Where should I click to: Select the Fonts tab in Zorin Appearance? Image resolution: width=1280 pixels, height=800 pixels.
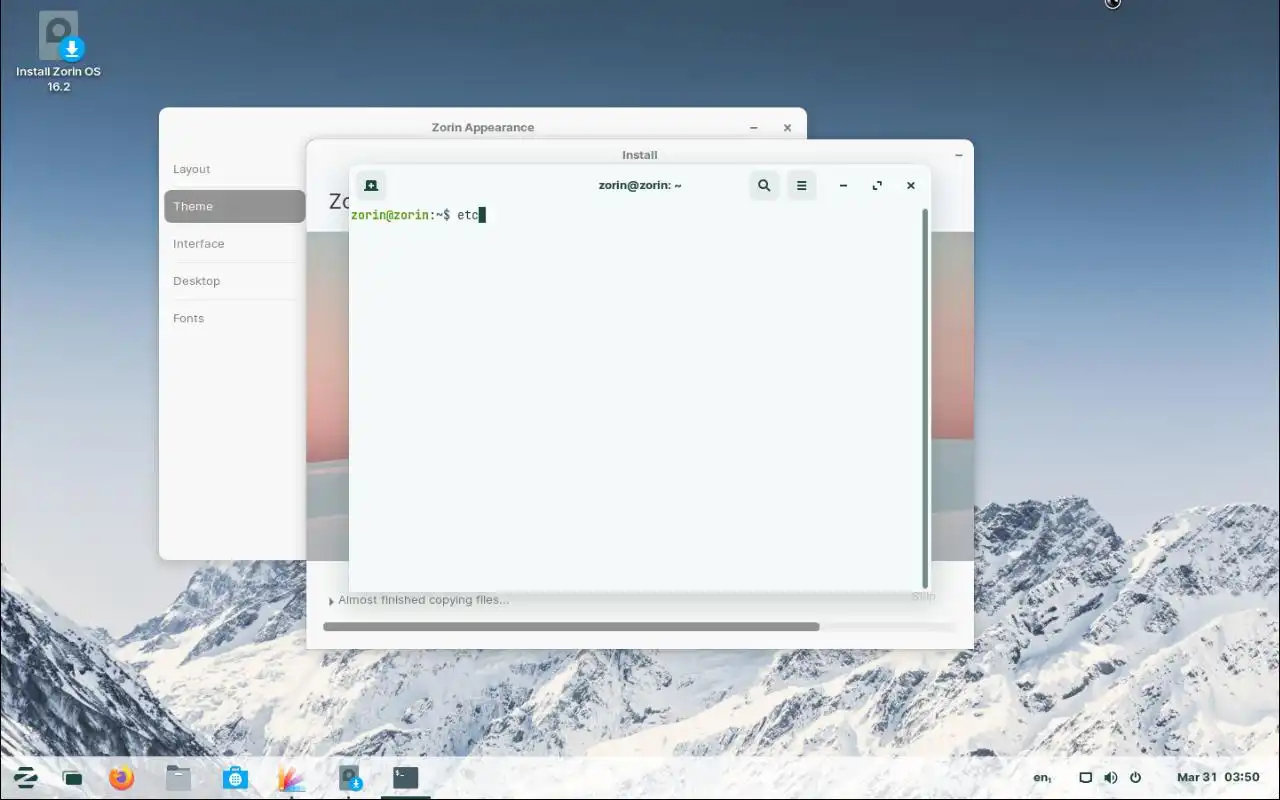click(234, 318)
